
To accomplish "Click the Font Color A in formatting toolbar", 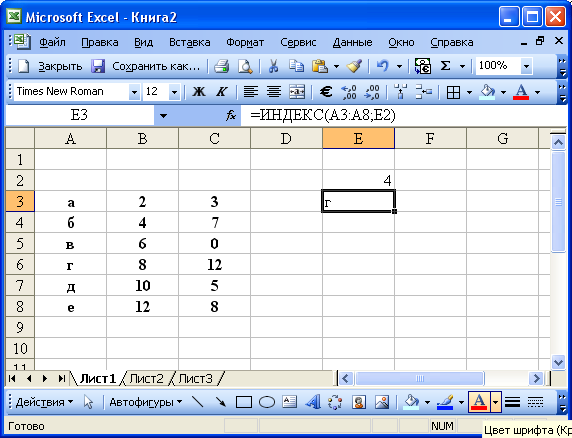I will 521,92.
